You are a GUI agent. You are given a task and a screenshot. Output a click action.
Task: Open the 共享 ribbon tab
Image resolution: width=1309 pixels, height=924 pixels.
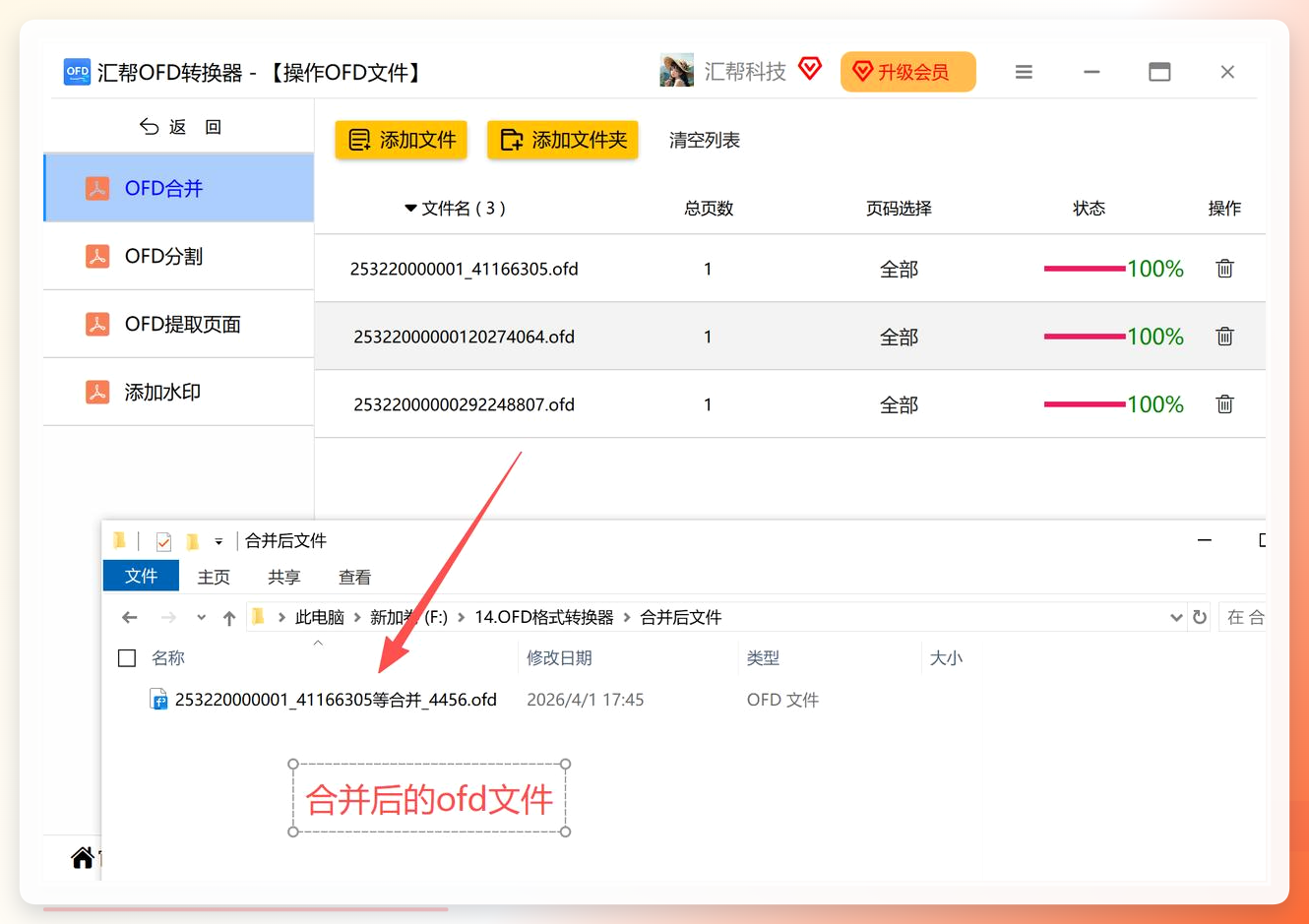(x=284, y=578)
